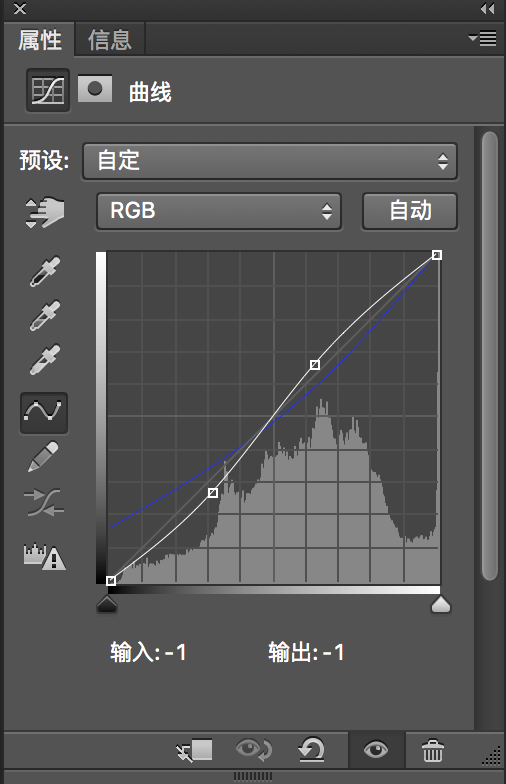Select the edit points curve tool
The height and width of the screenshot is (784, 506).
[x=44, y=413]
